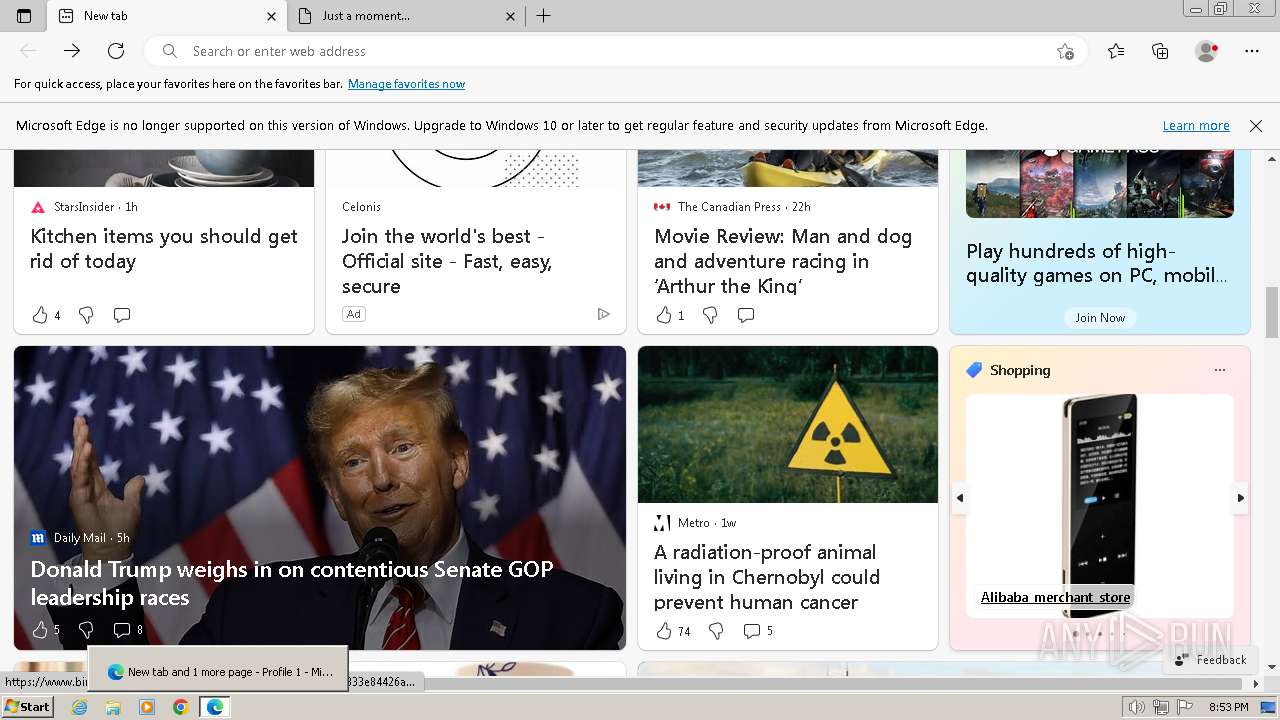This screenshot has height=720, width=1280.
Task: Switch to the New tab tab
Action: (x=166, y=16)
